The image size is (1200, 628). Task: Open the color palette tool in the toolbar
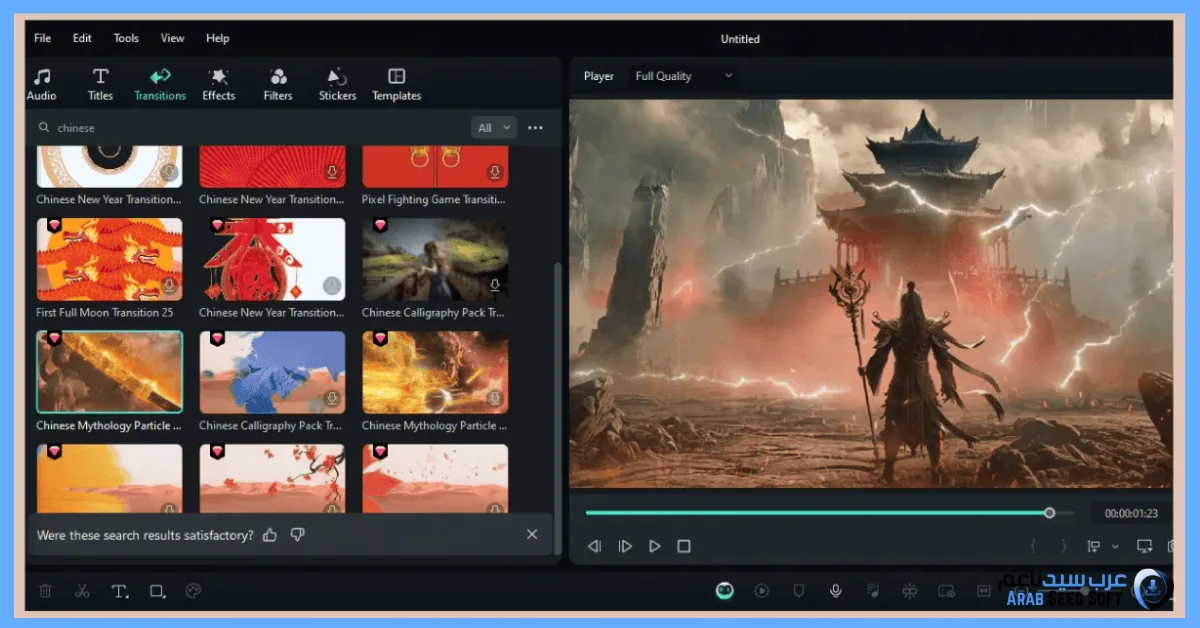(193, 591)
